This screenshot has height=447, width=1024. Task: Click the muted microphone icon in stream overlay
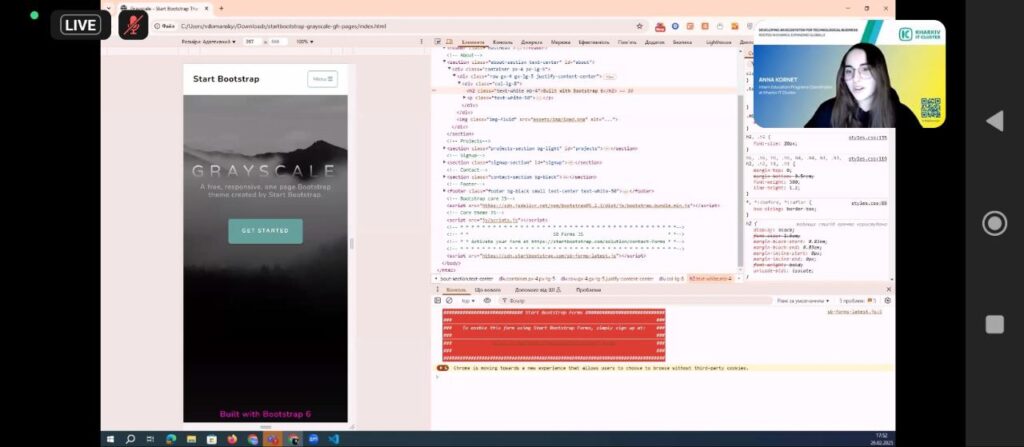[x=133, y=25]
